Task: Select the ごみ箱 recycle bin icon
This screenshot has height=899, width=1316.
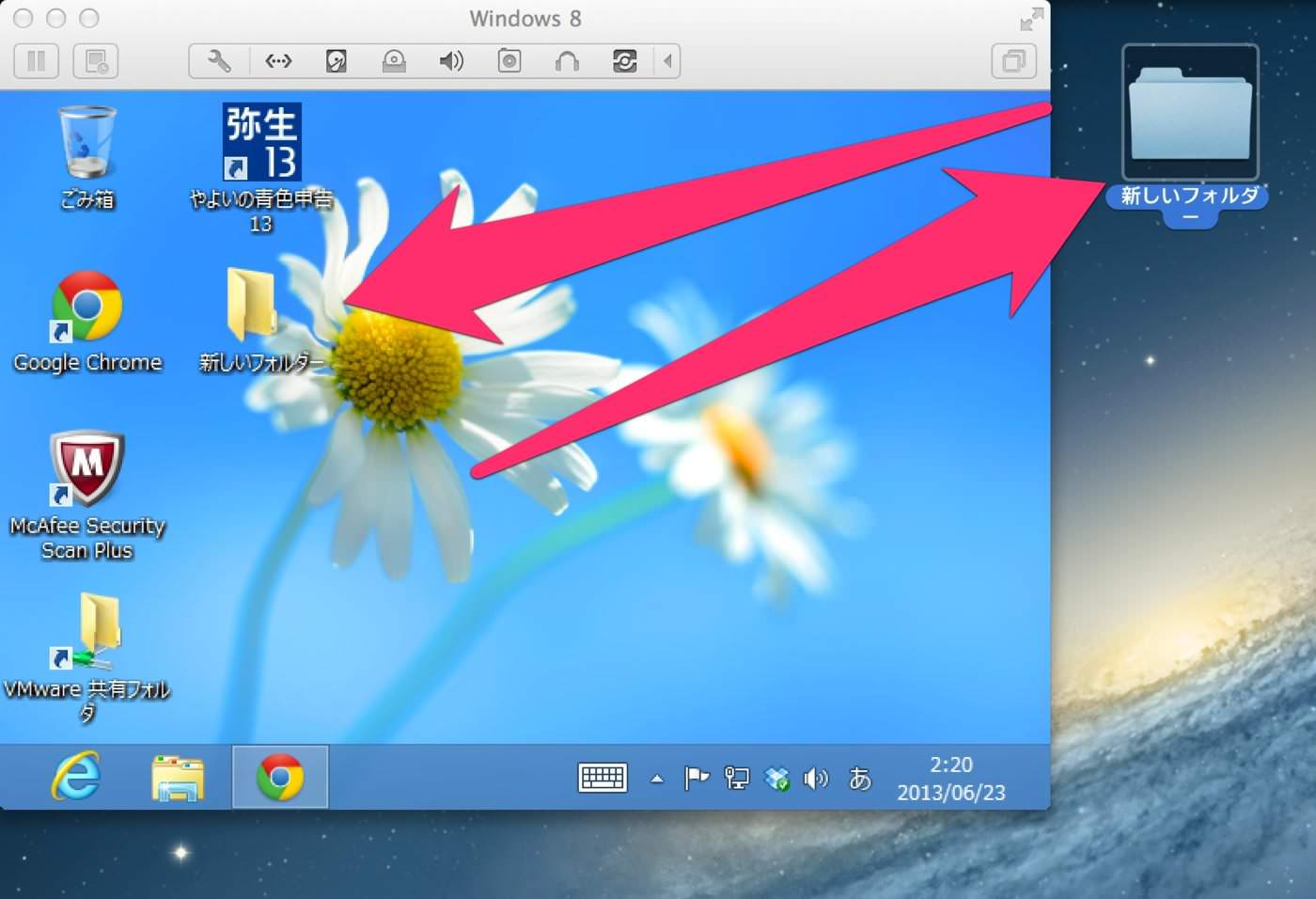Action: pos(87,157)
